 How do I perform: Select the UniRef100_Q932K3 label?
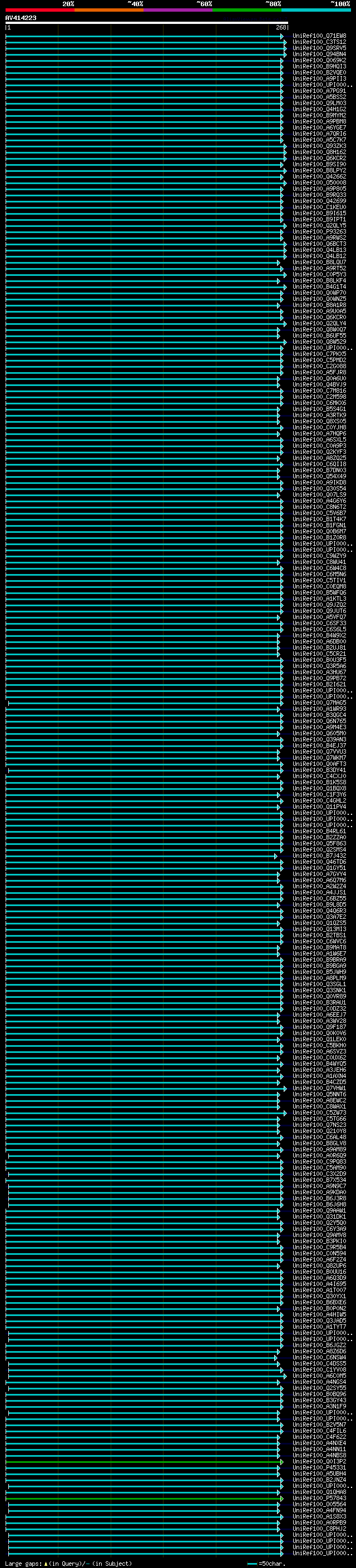[x=319, y=146]
